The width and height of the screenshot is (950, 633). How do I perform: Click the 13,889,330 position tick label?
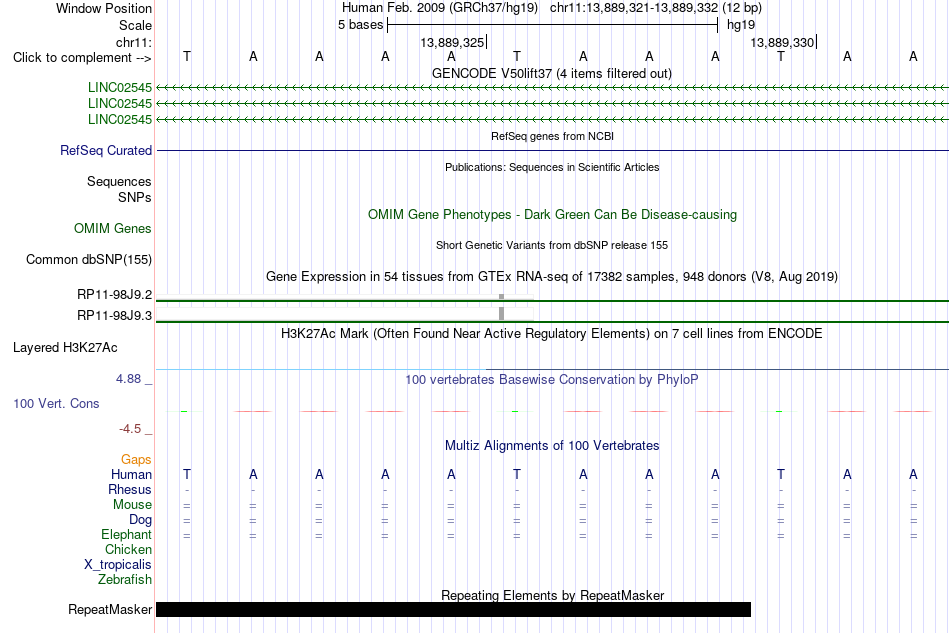click(782, 42)
